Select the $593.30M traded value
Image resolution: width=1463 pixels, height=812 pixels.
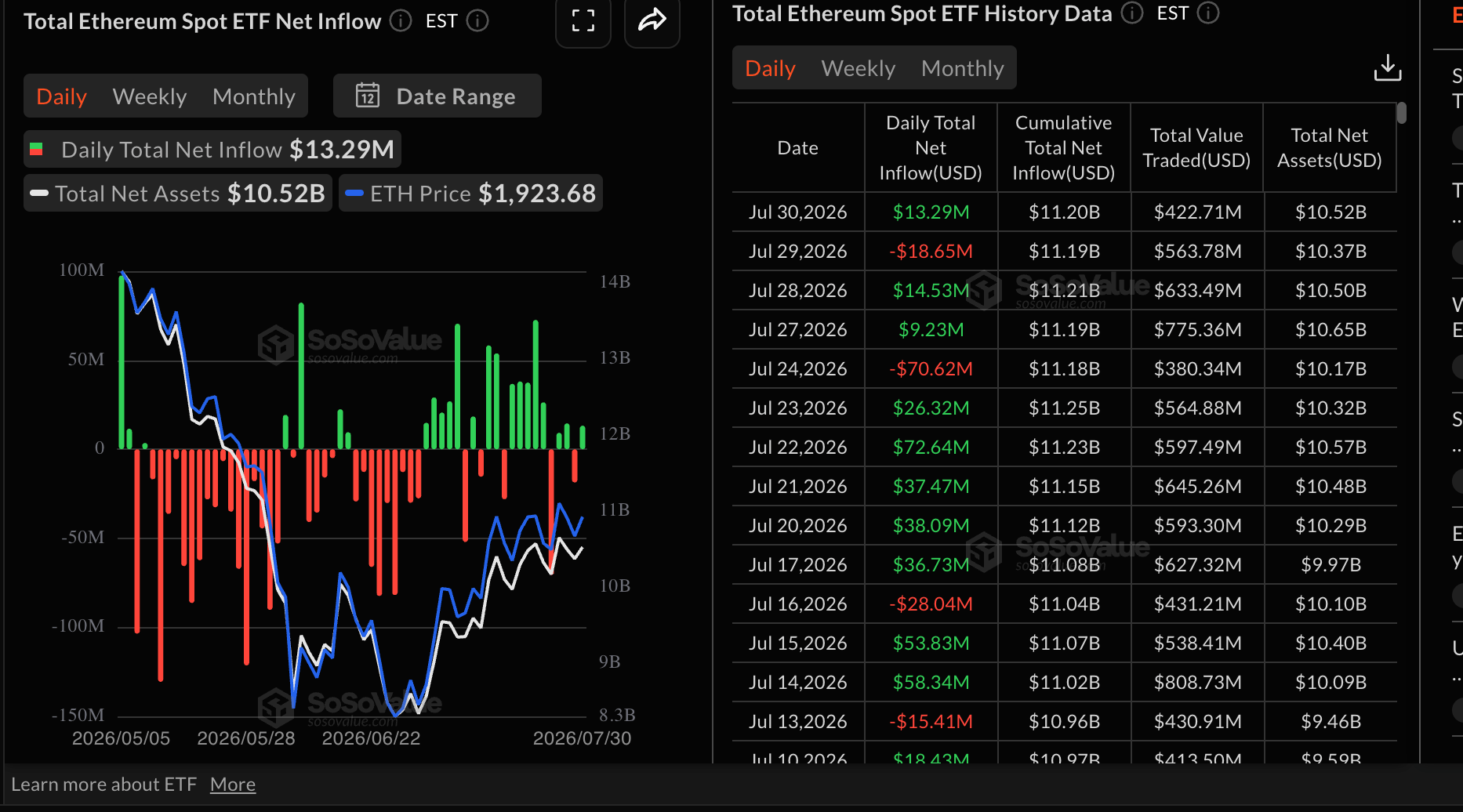[x=1197, y=526]
